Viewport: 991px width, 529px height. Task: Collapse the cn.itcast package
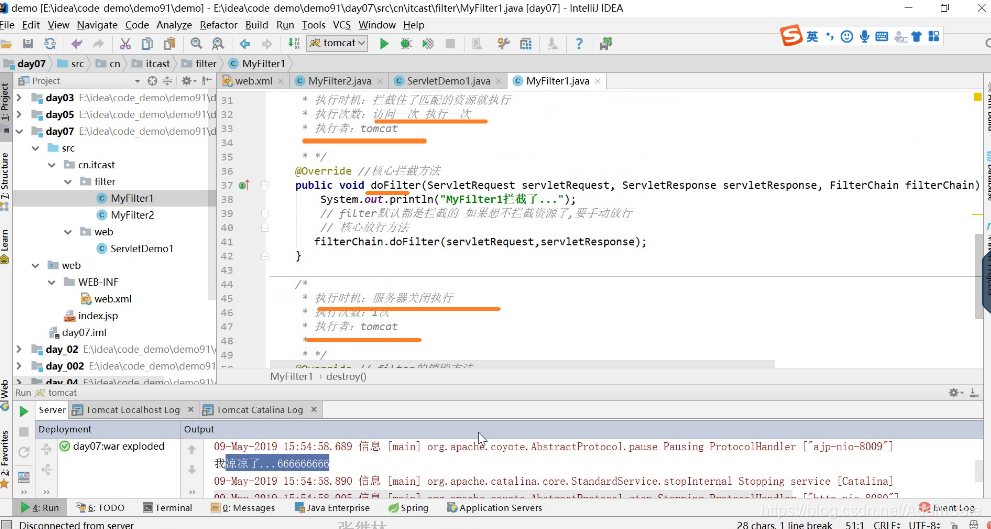pyautogui.click(x=52, y=165)
